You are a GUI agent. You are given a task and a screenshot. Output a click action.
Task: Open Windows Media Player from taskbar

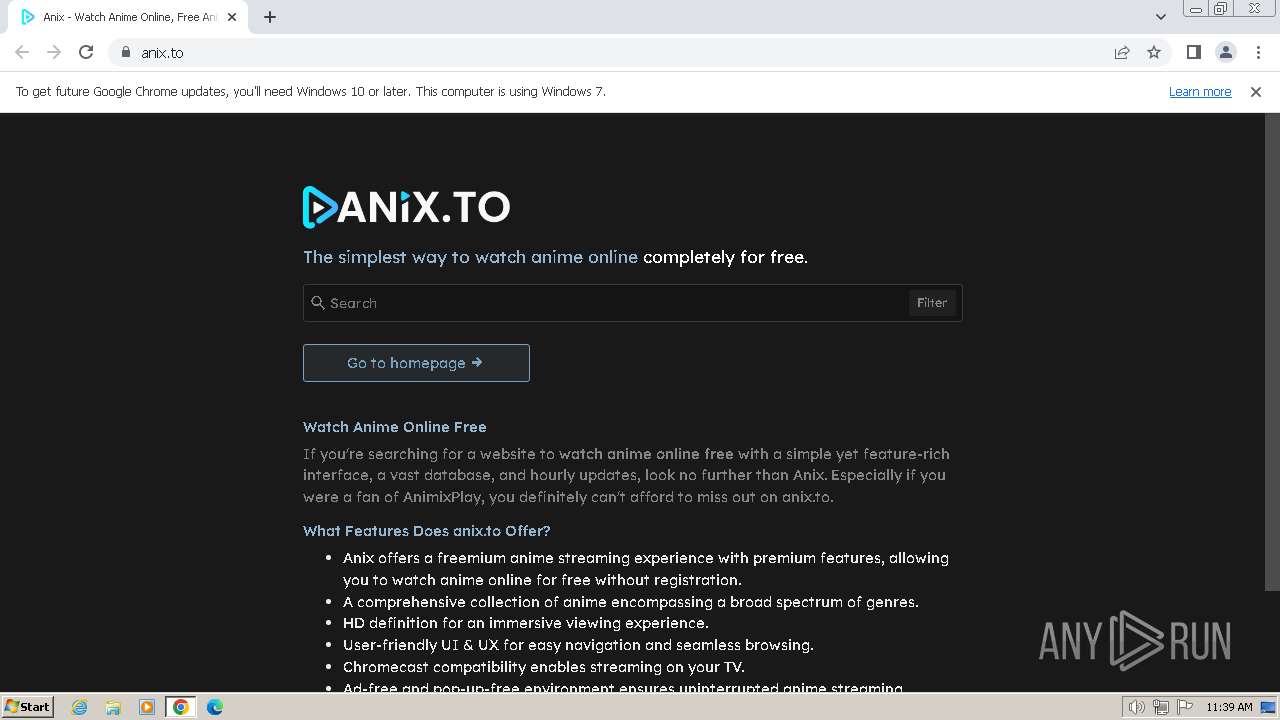coord(147,707)
